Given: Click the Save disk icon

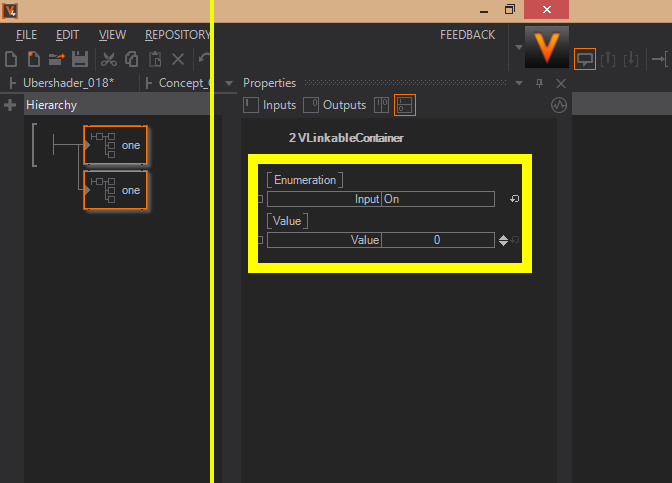Looking at the screenshot, I should point(79,60).
